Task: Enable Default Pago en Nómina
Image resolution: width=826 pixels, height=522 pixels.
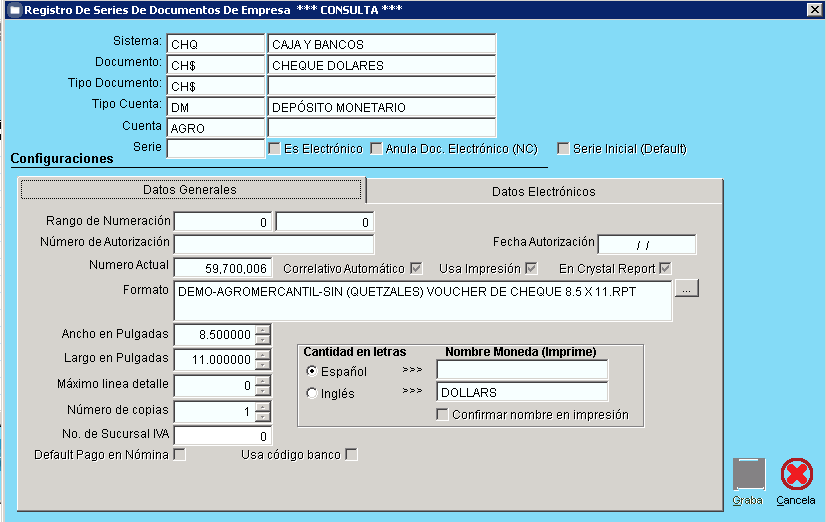Action: point(180,455)
